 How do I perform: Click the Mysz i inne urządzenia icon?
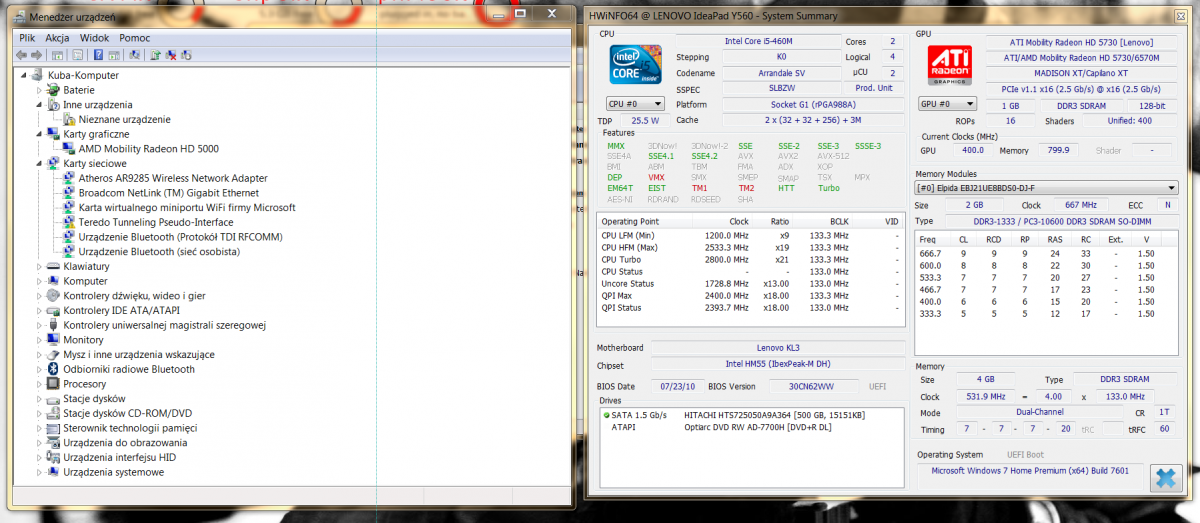[54, 354]
